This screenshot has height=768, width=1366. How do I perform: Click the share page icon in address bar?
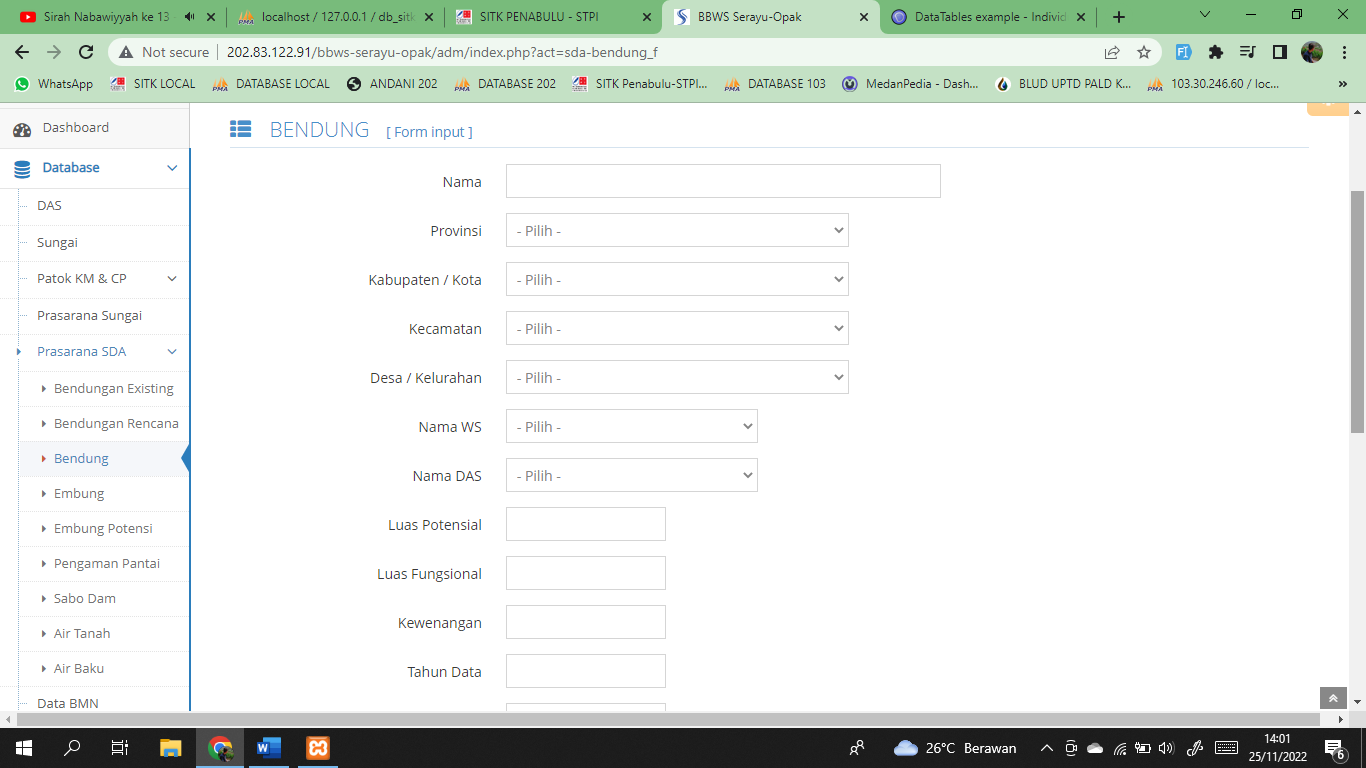pyautogui.click(x=1112, y=52)
